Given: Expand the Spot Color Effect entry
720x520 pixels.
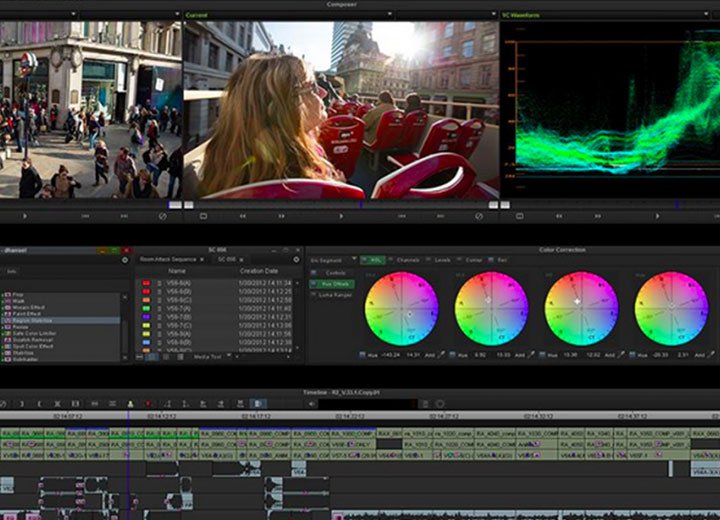Looking at the screenshot, I should point(2,346).
